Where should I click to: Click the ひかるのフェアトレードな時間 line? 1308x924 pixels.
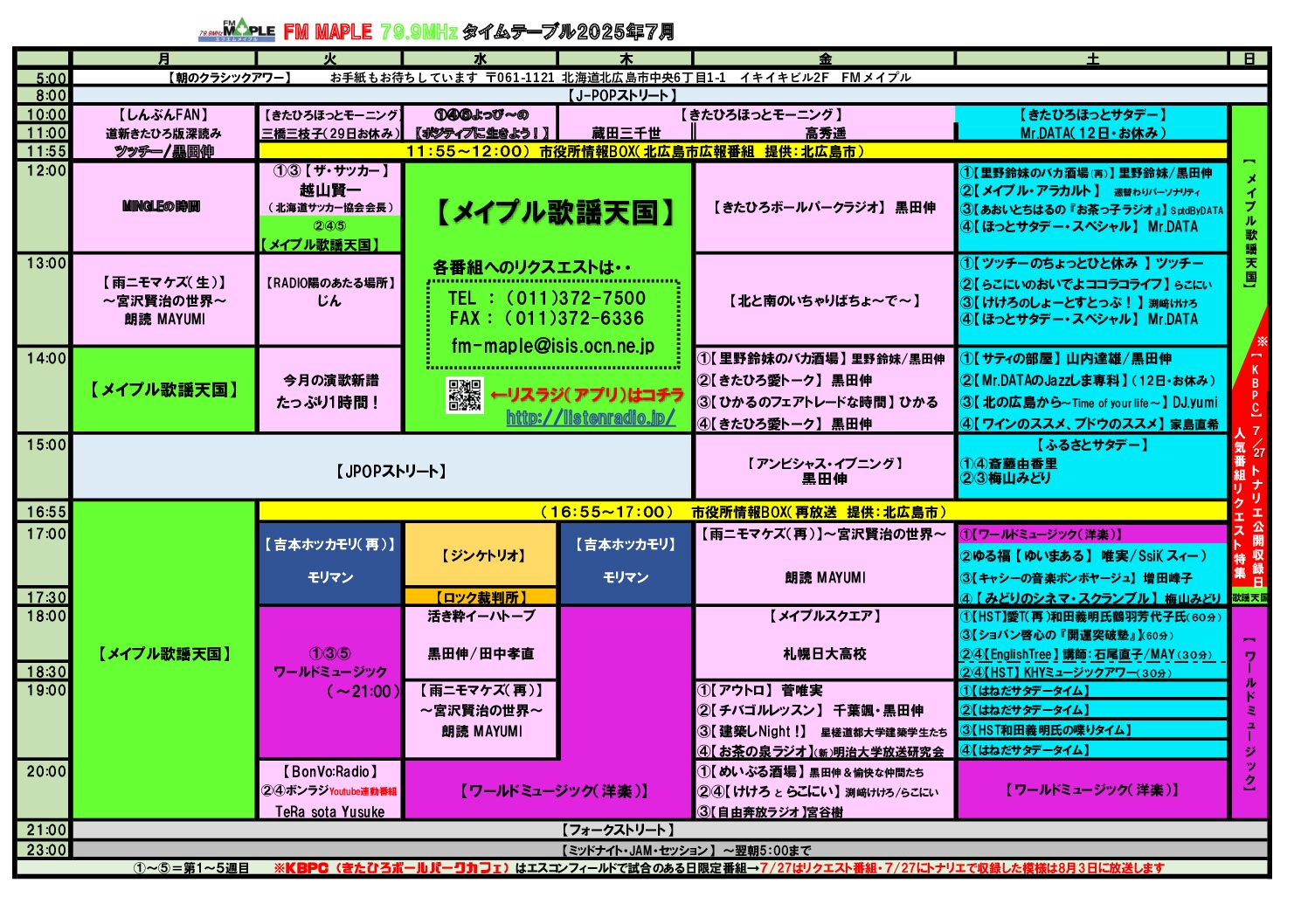(x=818, y=402)
